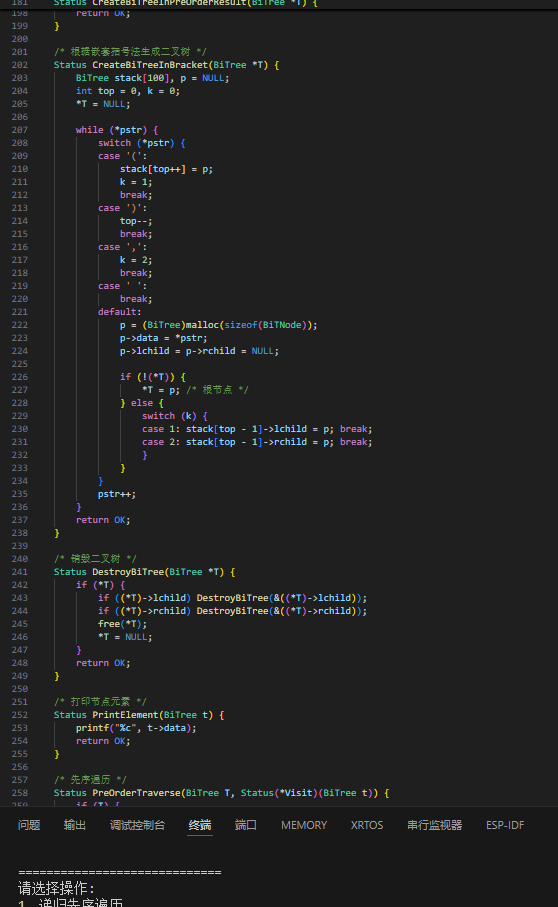Switch to the 问题 panel tab
The image size is (558, 907).
click(29, 825)
